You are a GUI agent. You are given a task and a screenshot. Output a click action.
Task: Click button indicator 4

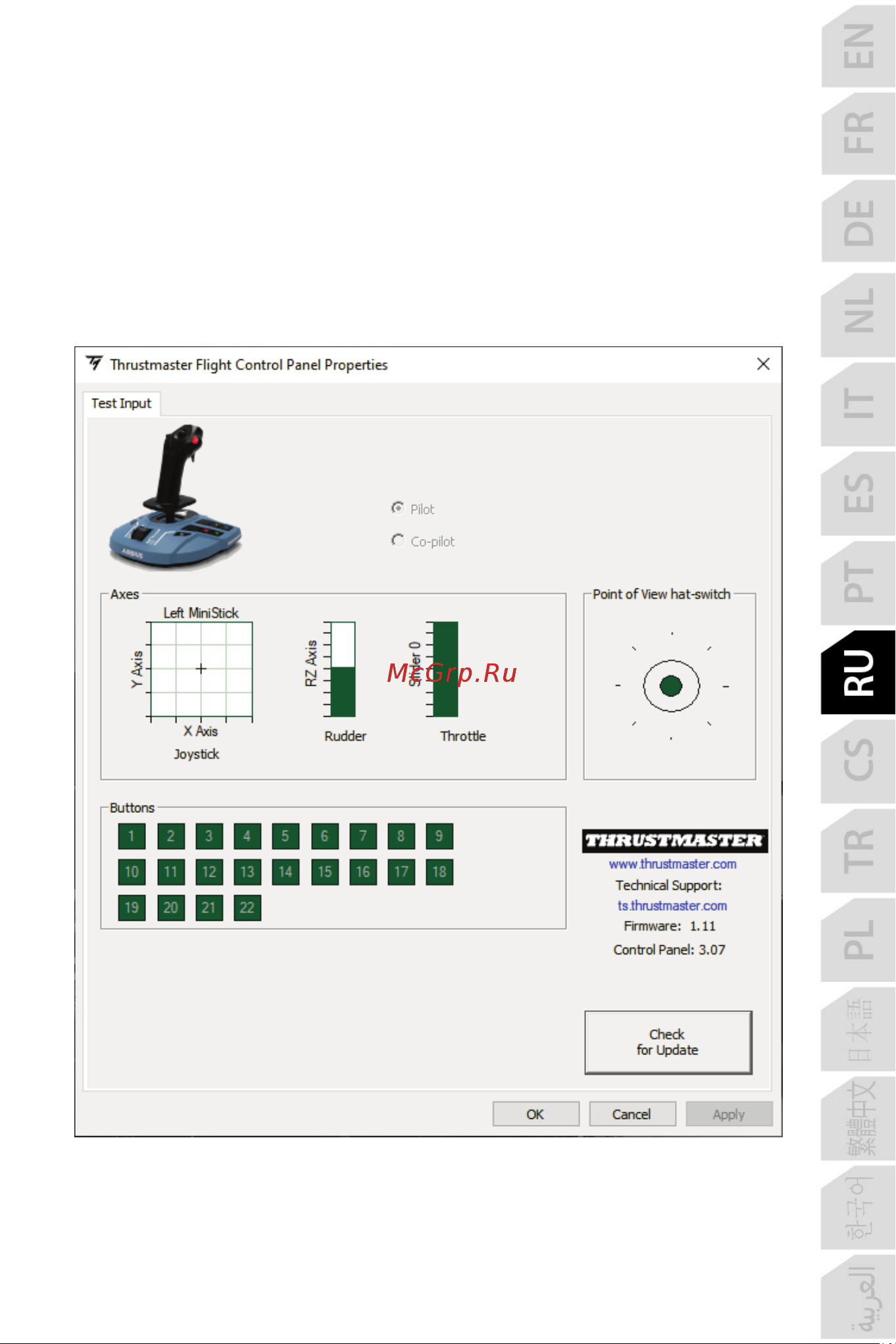247,836
